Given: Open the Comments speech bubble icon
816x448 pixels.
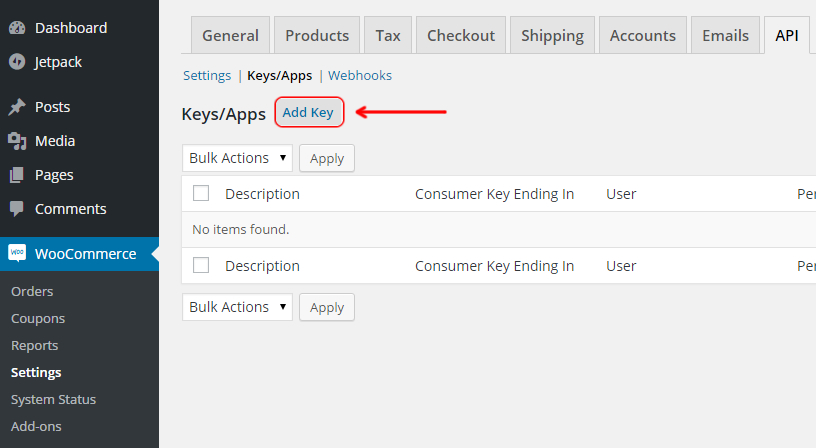Looking at the screenshot, I should (17, 209).
